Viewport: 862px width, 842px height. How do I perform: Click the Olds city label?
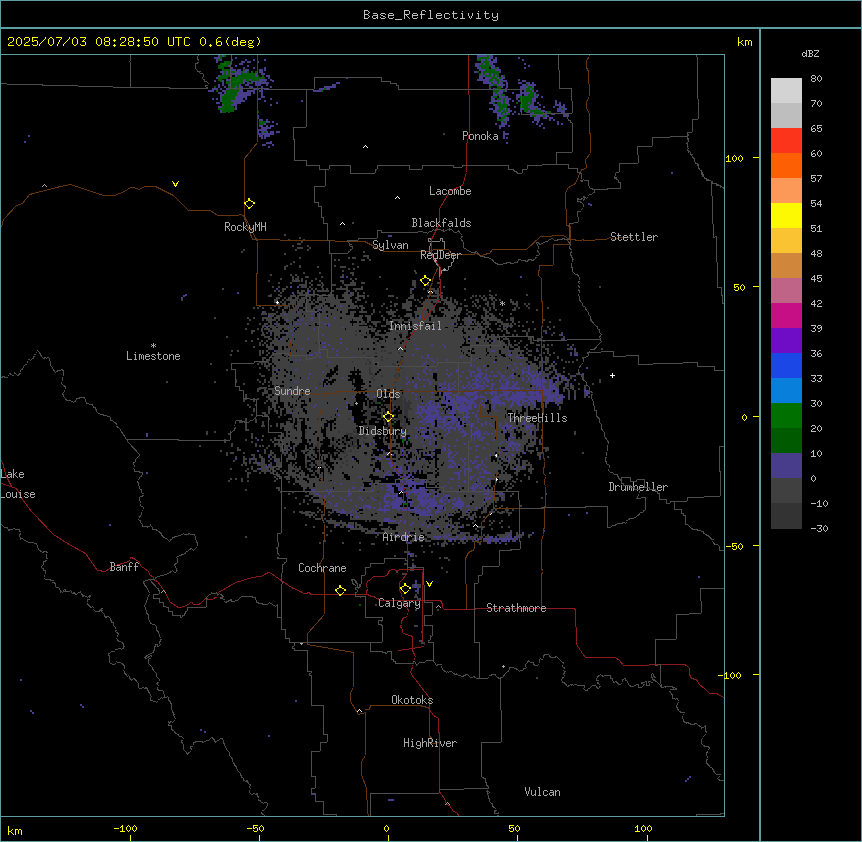click(x=388, y=394)
